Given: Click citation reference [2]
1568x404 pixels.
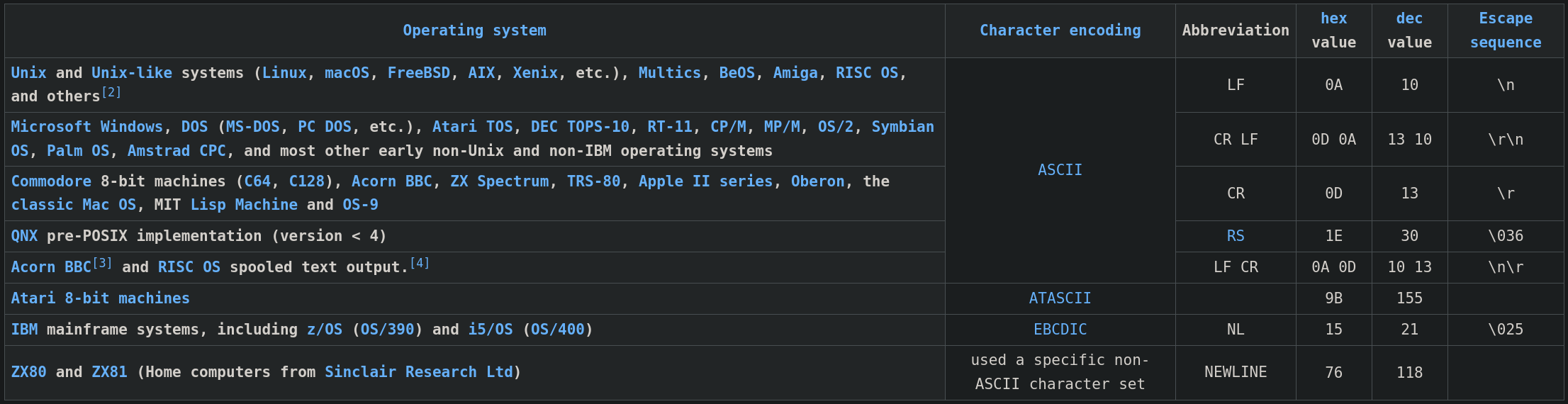Looking at the screenshot, I should (111, 92).
